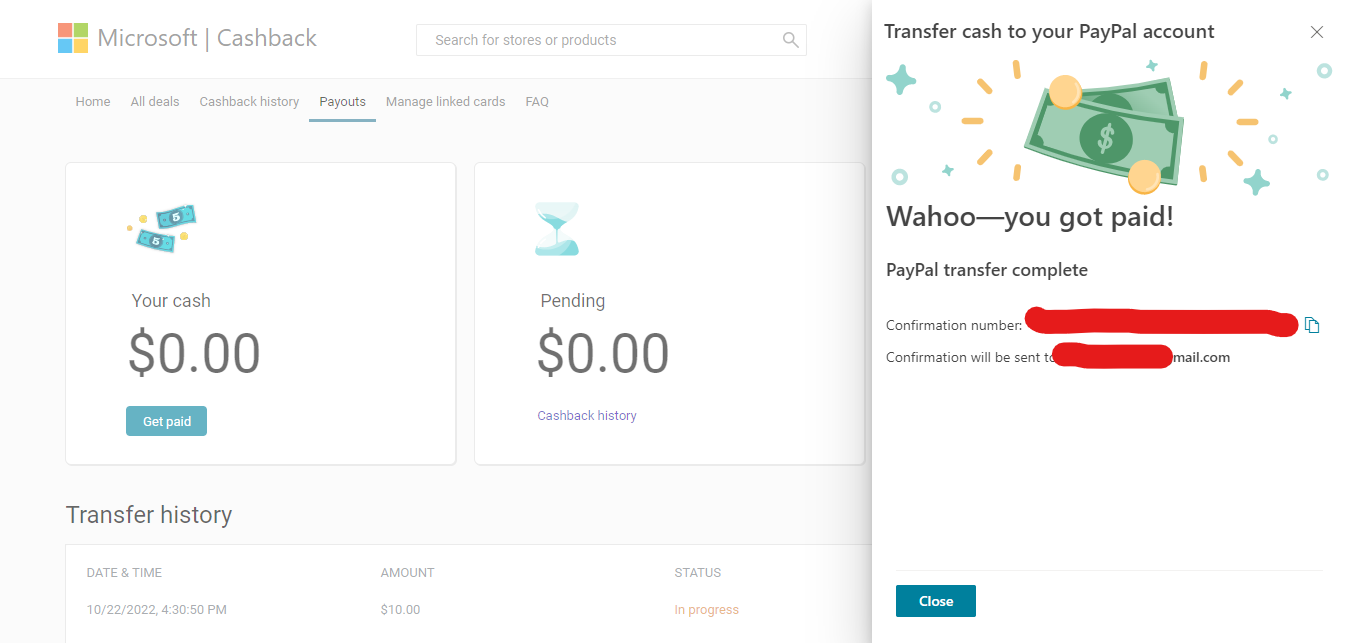Follow the Cashback history link under Pending

click(x=587, y=416)
